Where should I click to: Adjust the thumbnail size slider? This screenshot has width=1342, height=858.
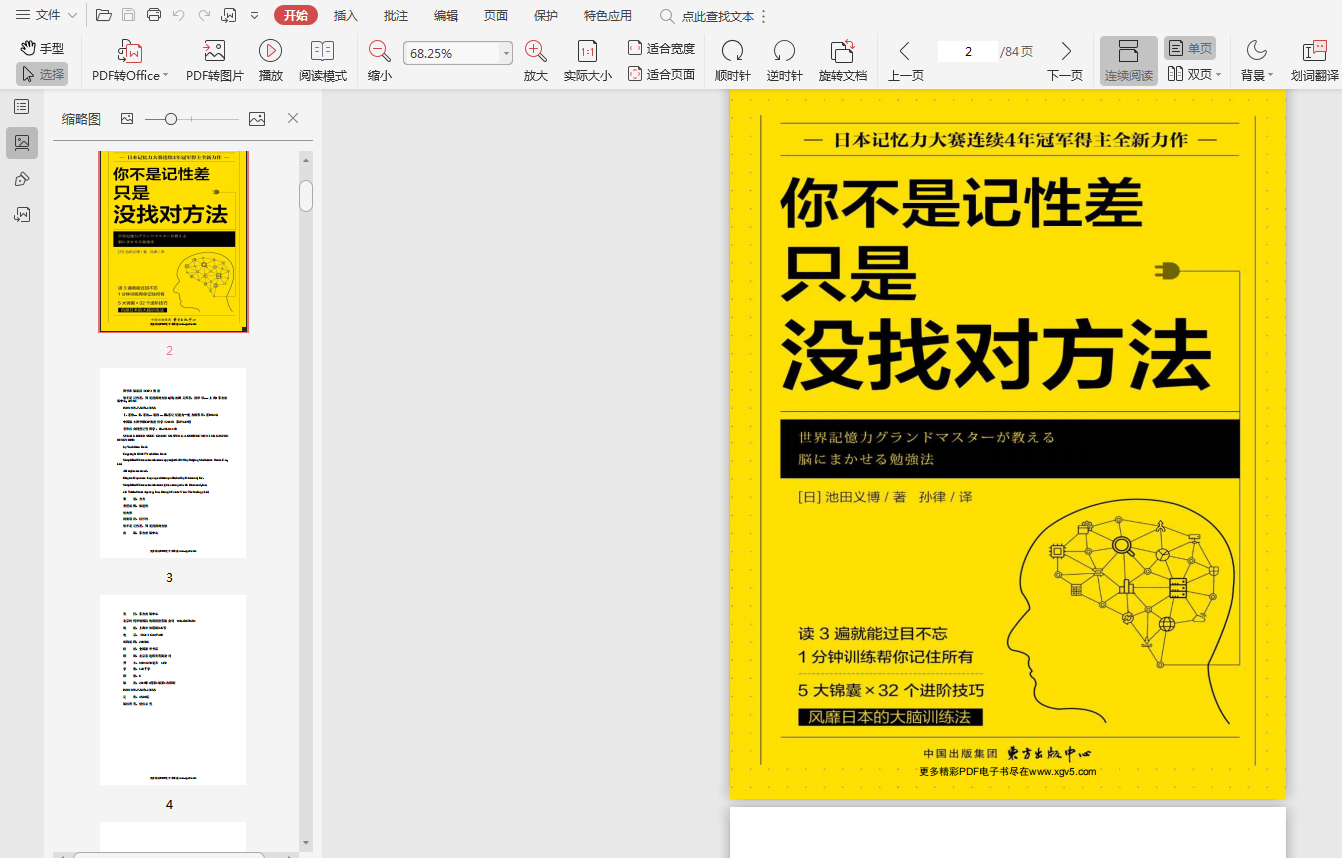tap(171, 119)
